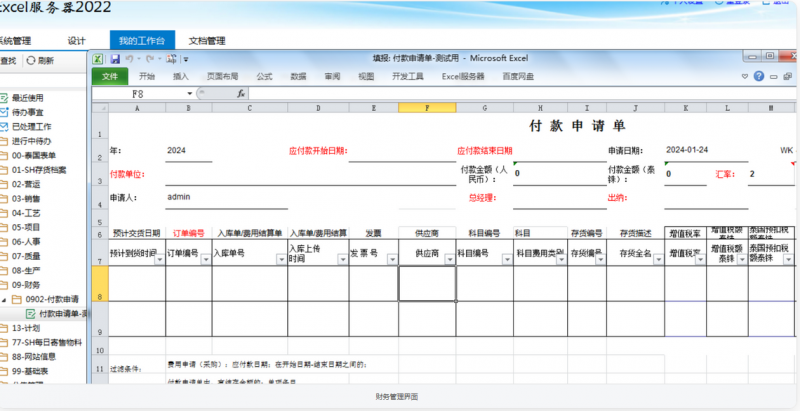The height and width of the screenshot is (411, 800).
Task: Open the 订单编号 filter dropdown
Action: (x=204, y=258)
